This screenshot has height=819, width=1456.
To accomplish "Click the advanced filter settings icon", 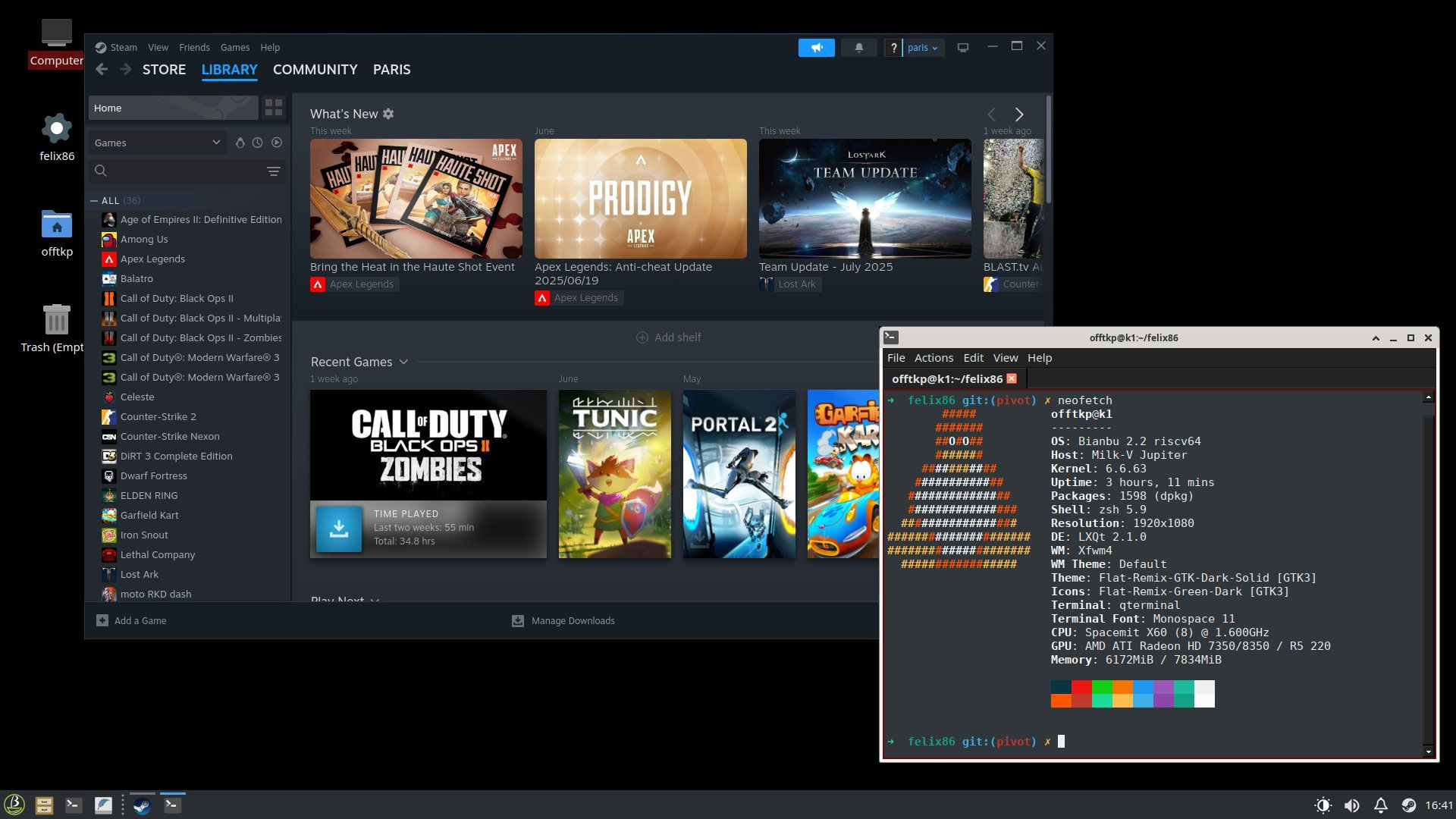I will tap(274, 171).
